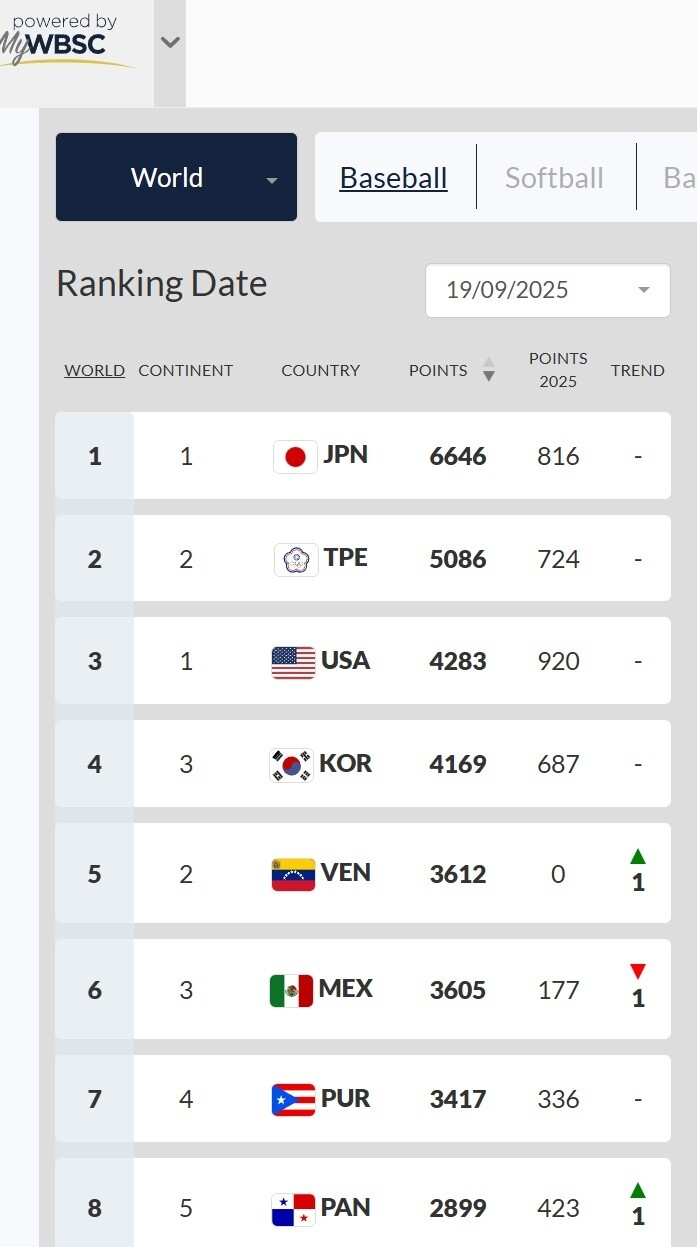The width and height of the screenshot is (697, 1247).
Task: Click the PAN row's 2899 points value
Action: coord(458,1208)
